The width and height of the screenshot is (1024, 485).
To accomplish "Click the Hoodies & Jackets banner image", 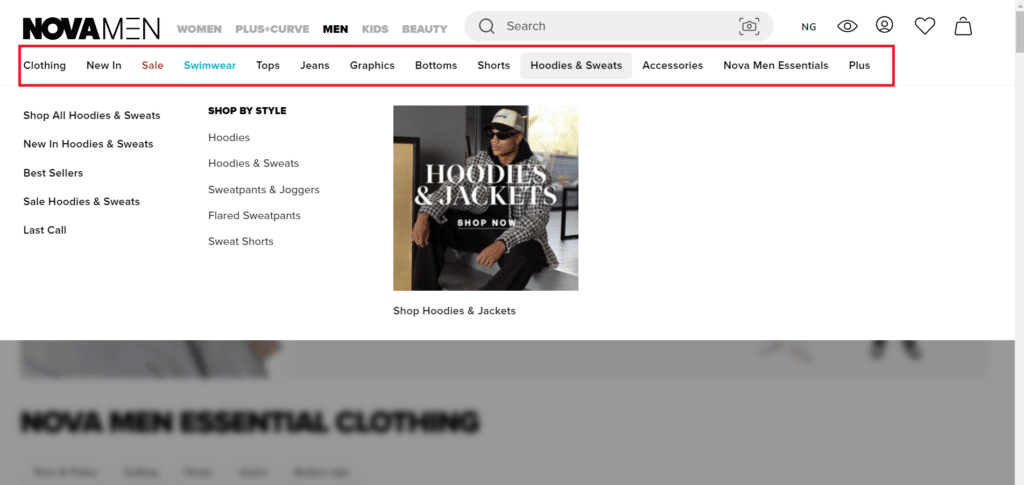I will click(x=485, y=198).
